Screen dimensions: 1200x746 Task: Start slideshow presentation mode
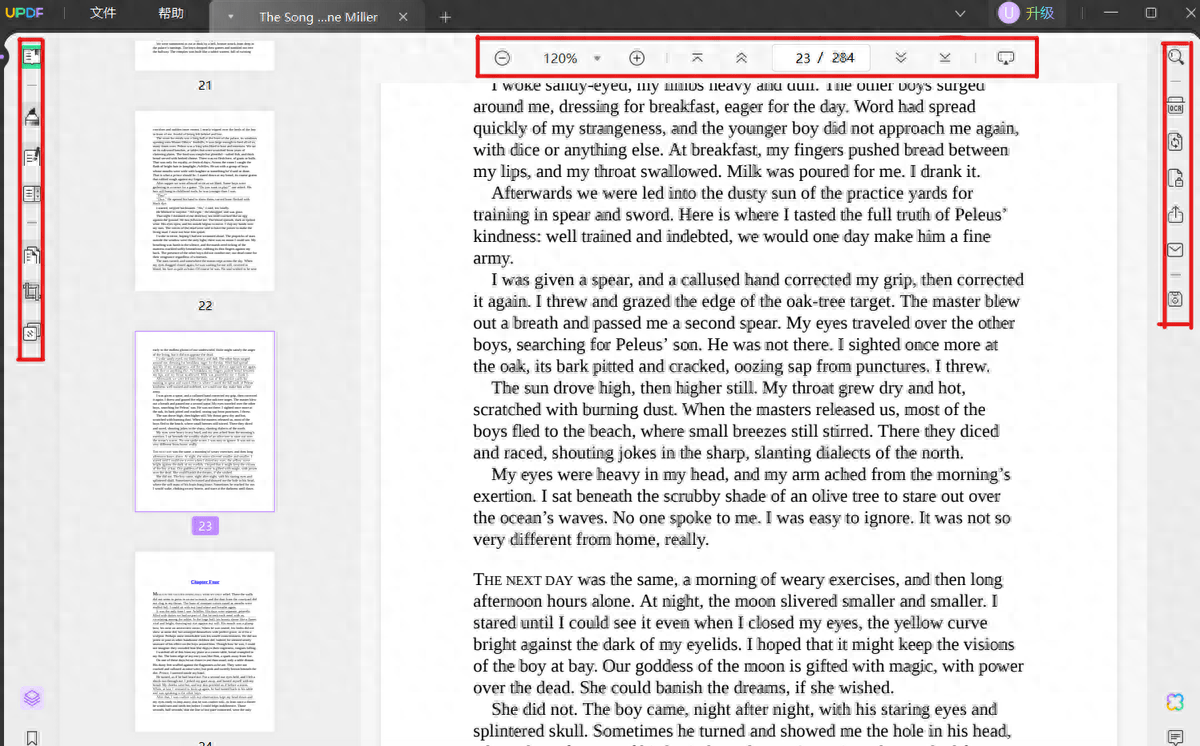click(x=1006, y=58)
